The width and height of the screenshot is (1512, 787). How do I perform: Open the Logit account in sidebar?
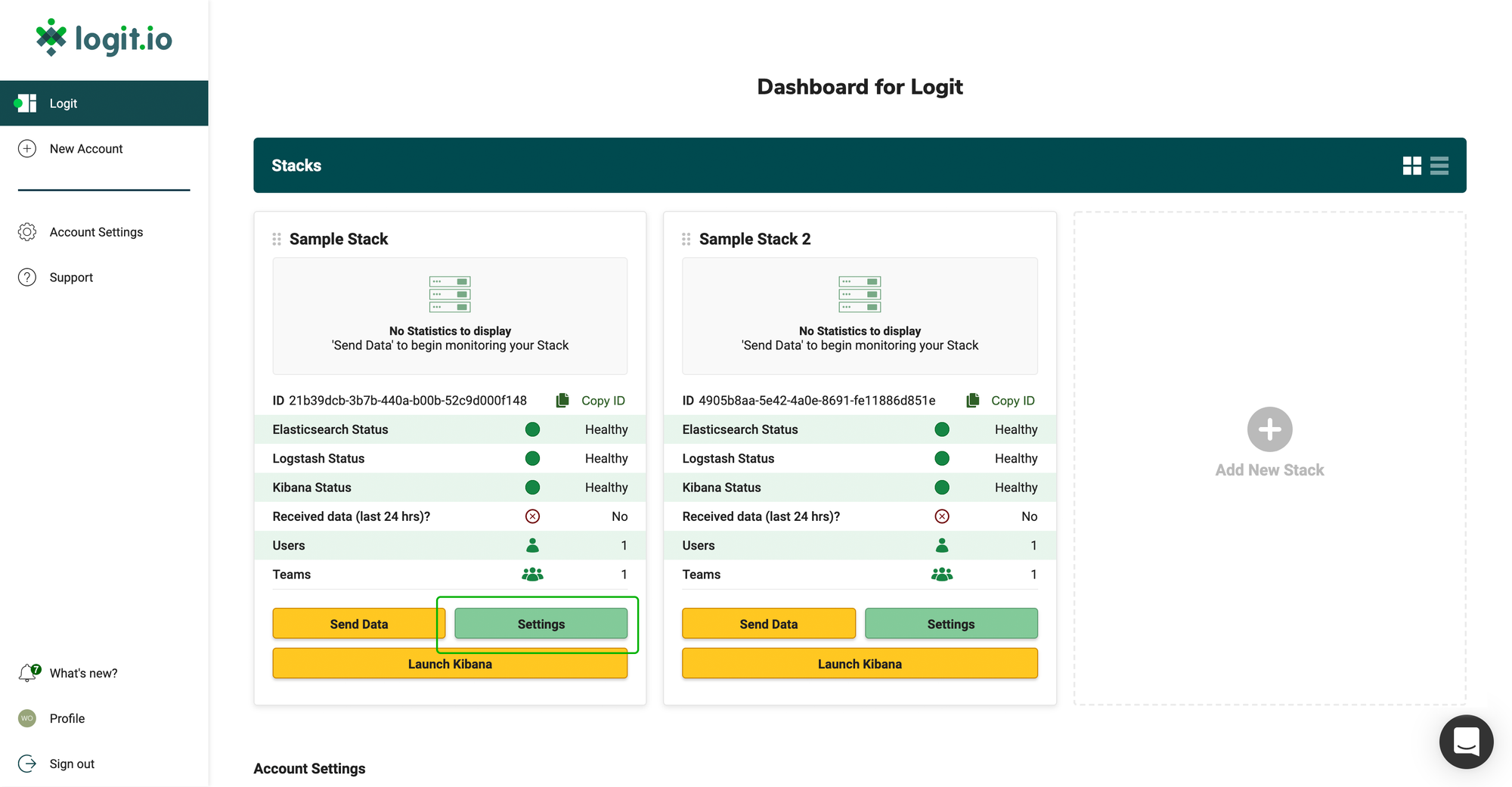pos(104,104)
